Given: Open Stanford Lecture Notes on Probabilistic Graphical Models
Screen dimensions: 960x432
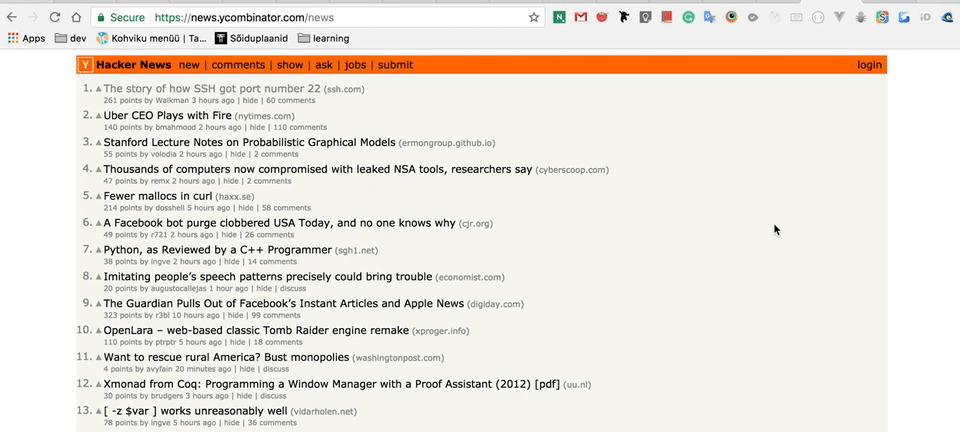Looking at the screenshot, I should click(249, 143).
